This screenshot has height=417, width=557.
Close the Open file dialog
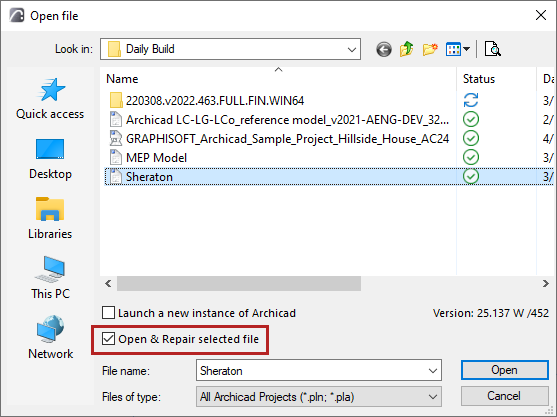coord(541,15)
